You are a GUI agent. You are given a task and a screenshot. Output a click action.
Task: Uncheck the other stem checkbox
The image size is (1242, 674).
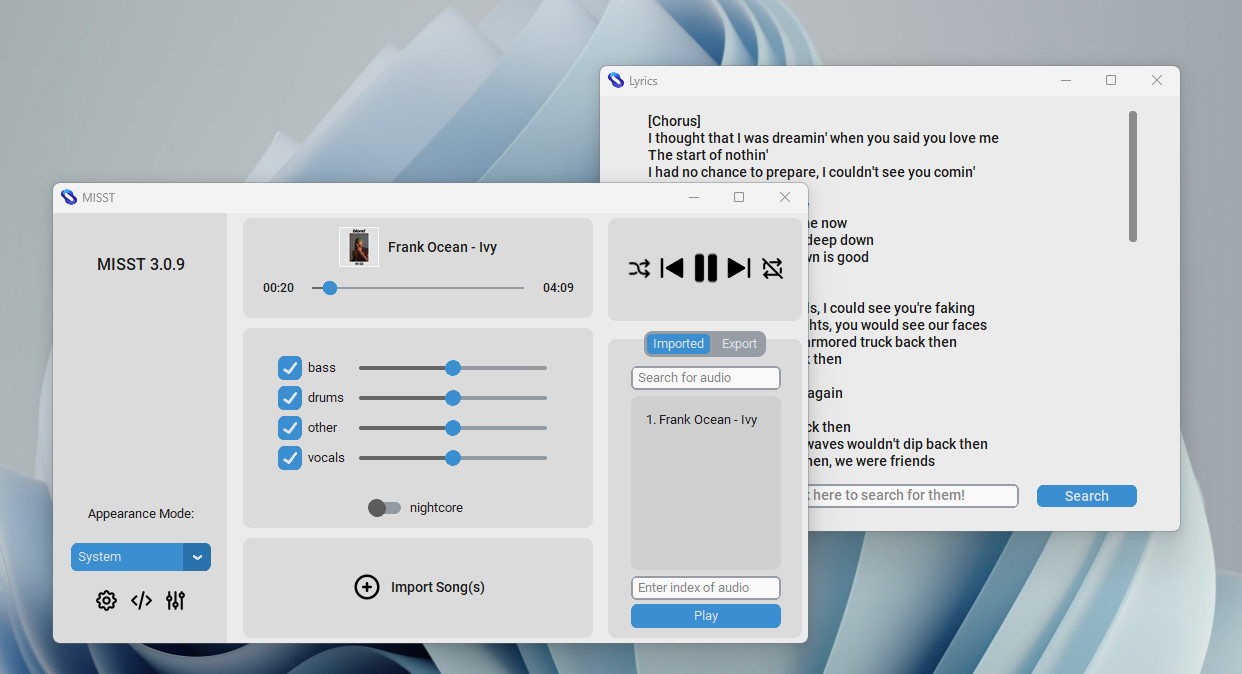(x=290, y=428)
